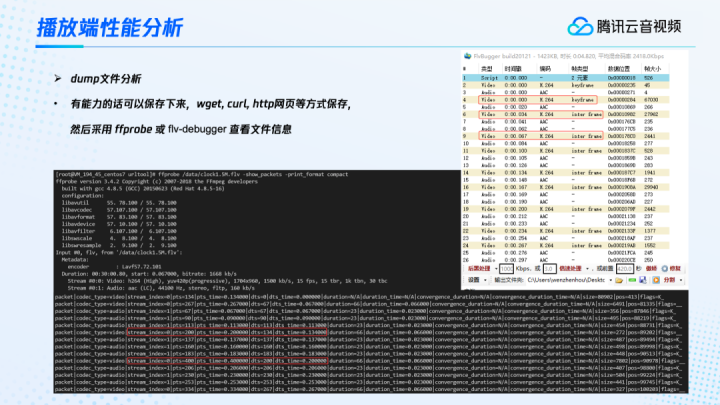Screen dimensions: 720x405
Task: Click the 'Input #0, flv' line in terminal
Action: click(x=119, y=253)
